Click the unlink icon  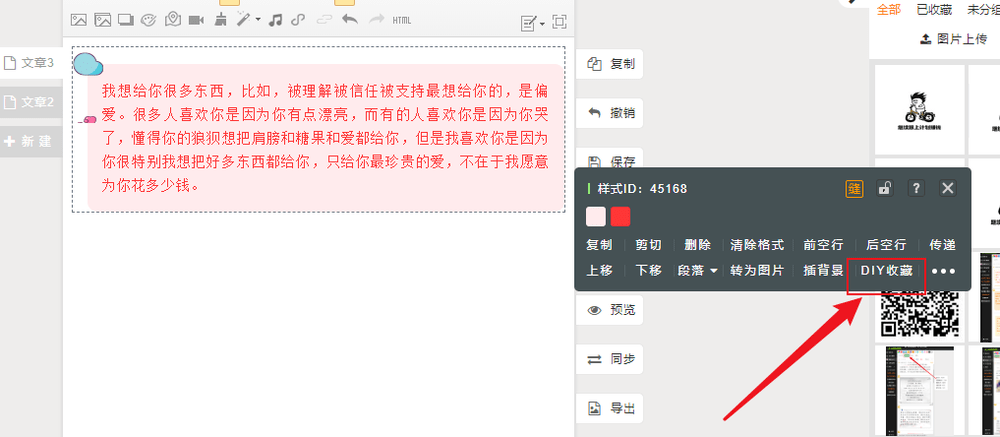325,20
